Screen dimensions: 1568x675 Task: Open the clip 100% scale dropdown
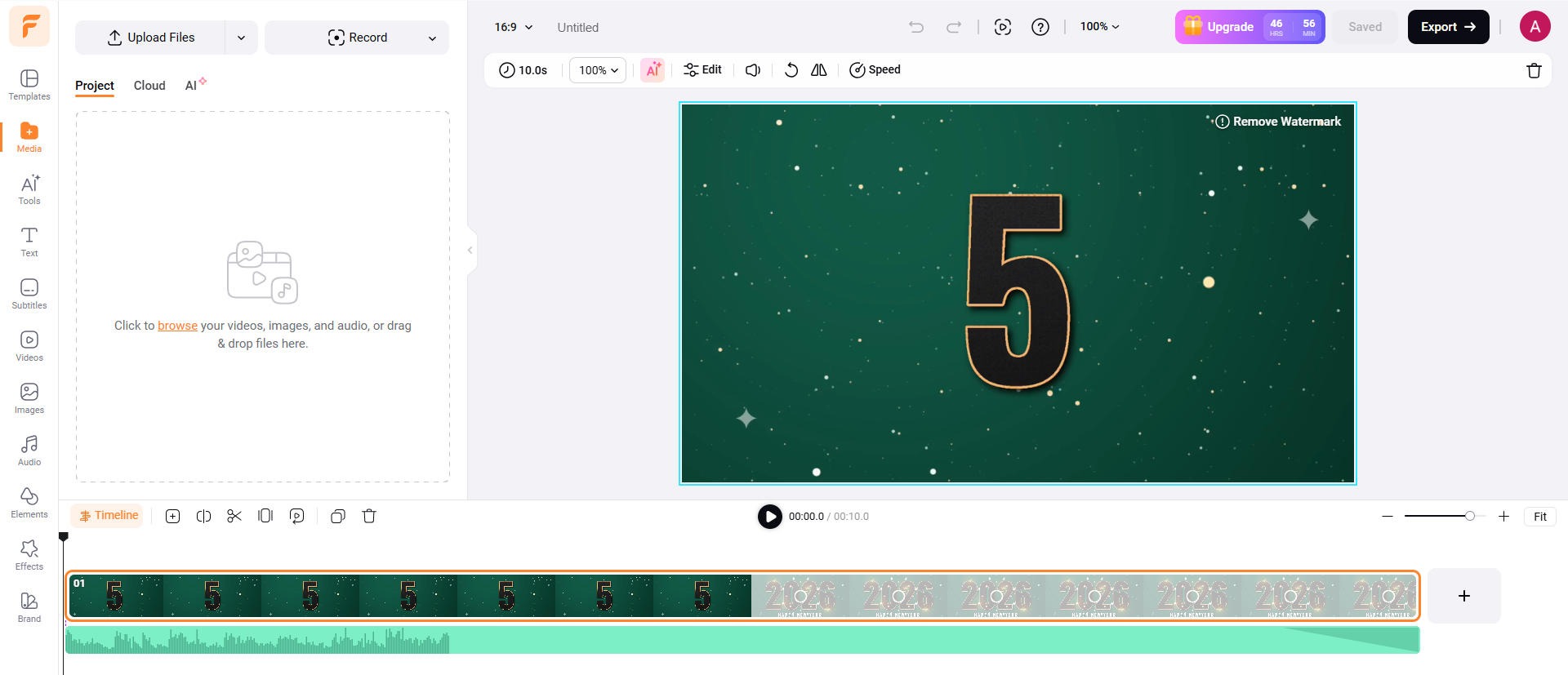point(598,70)
